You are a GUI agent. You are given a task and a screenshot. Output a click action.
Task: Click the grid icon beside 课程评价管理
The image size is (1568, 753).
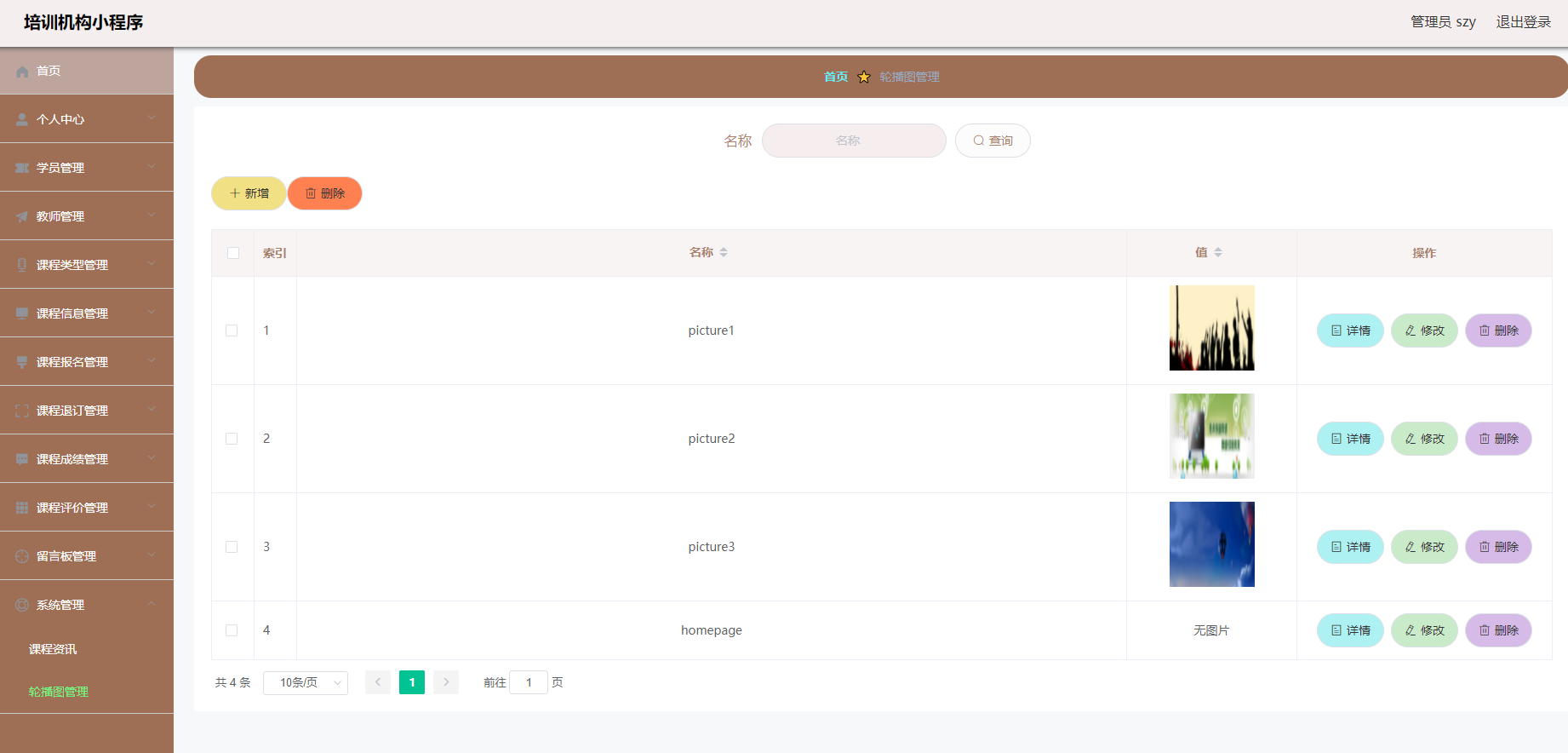pos(22,509)
